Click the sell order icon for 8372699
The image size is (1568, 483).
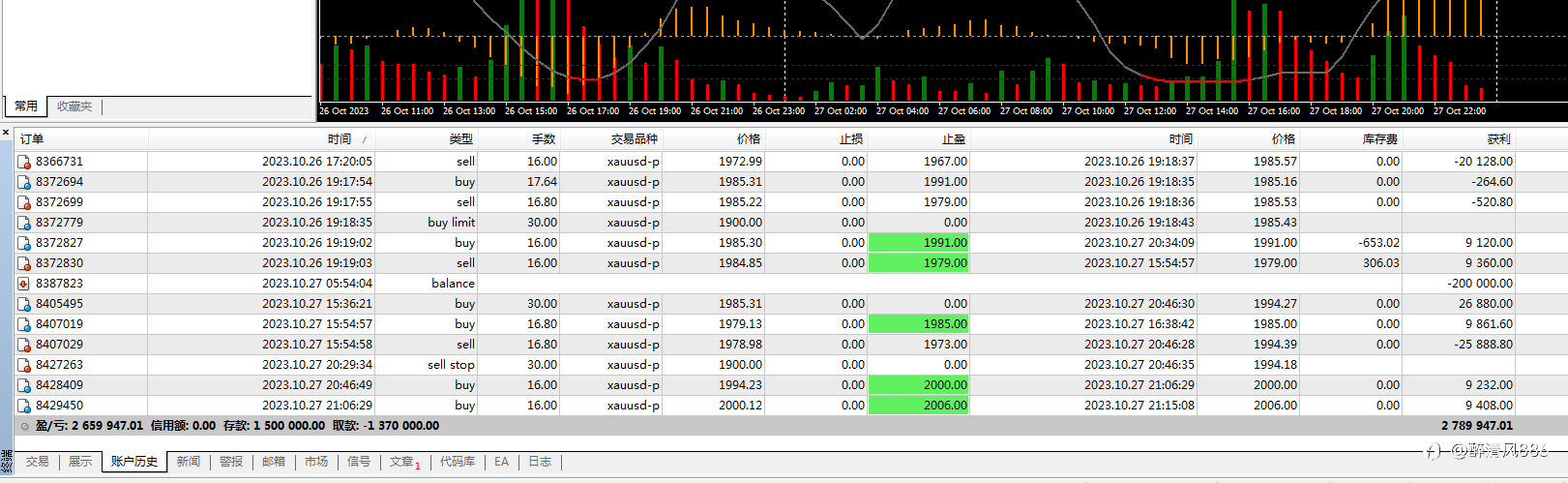(24, 202)
